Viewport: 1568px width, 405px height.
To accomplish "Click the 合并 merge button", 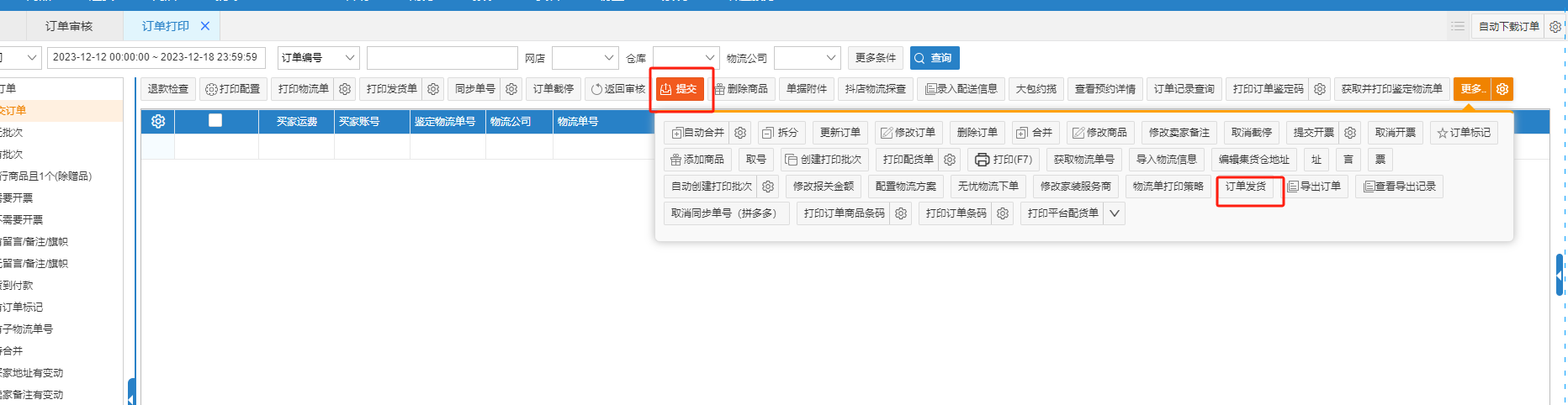I will [x=1034, y=133].
